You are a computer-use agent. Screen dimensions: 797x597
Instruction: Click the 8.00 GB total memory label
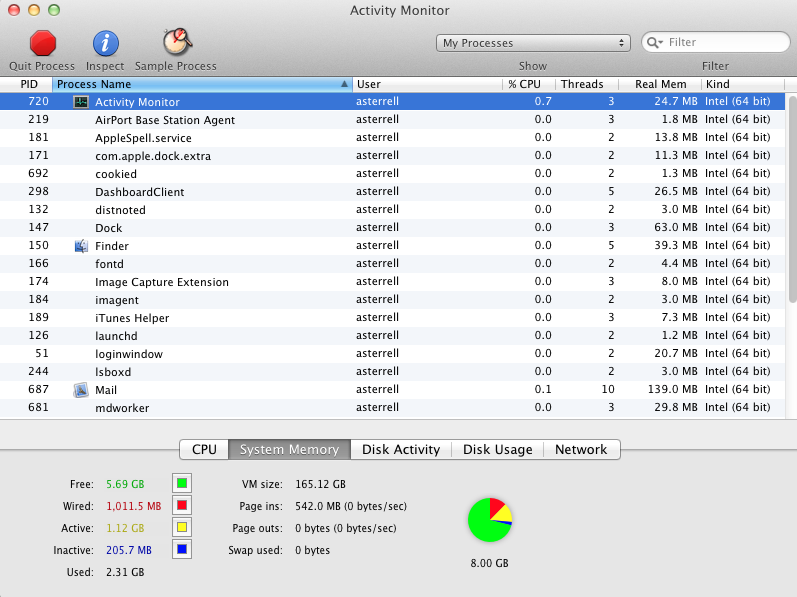coord(489,563)
